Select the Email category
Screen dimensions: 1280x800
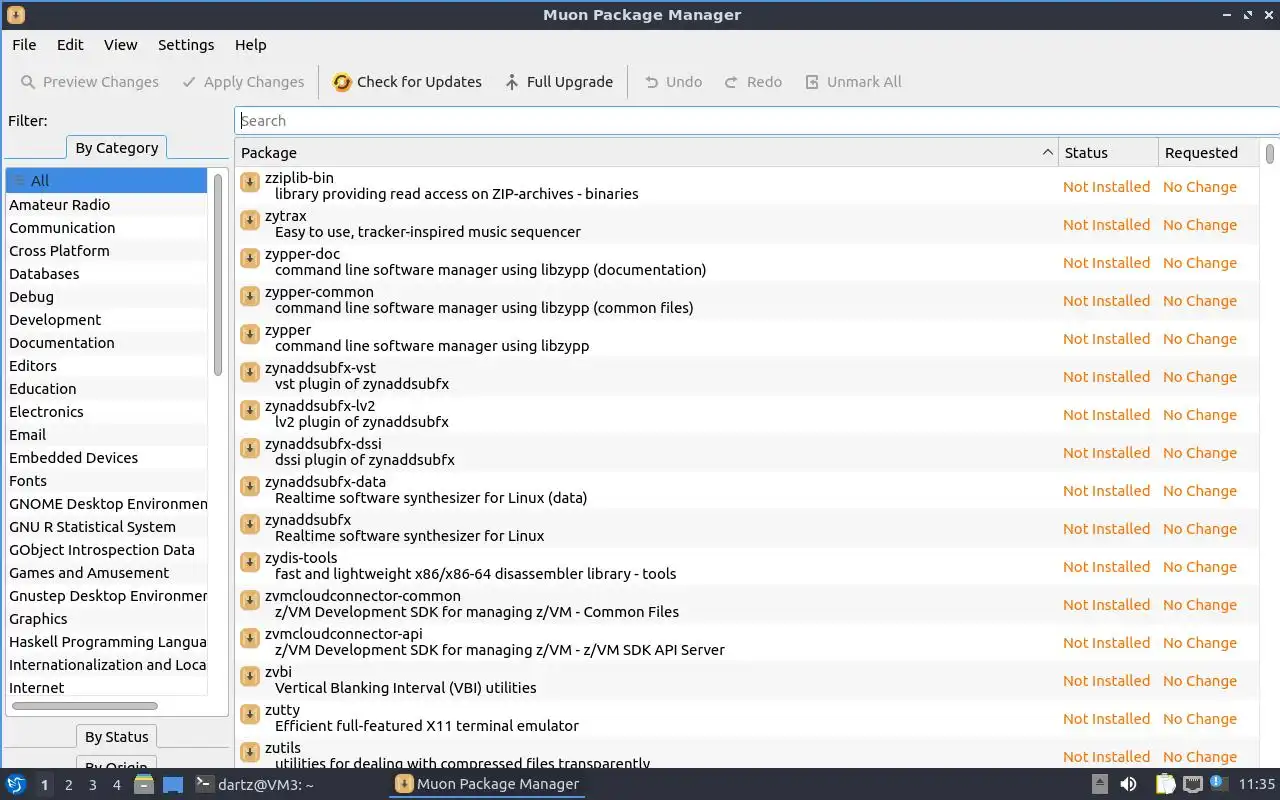pyautogui.click(x=107, y=435)
